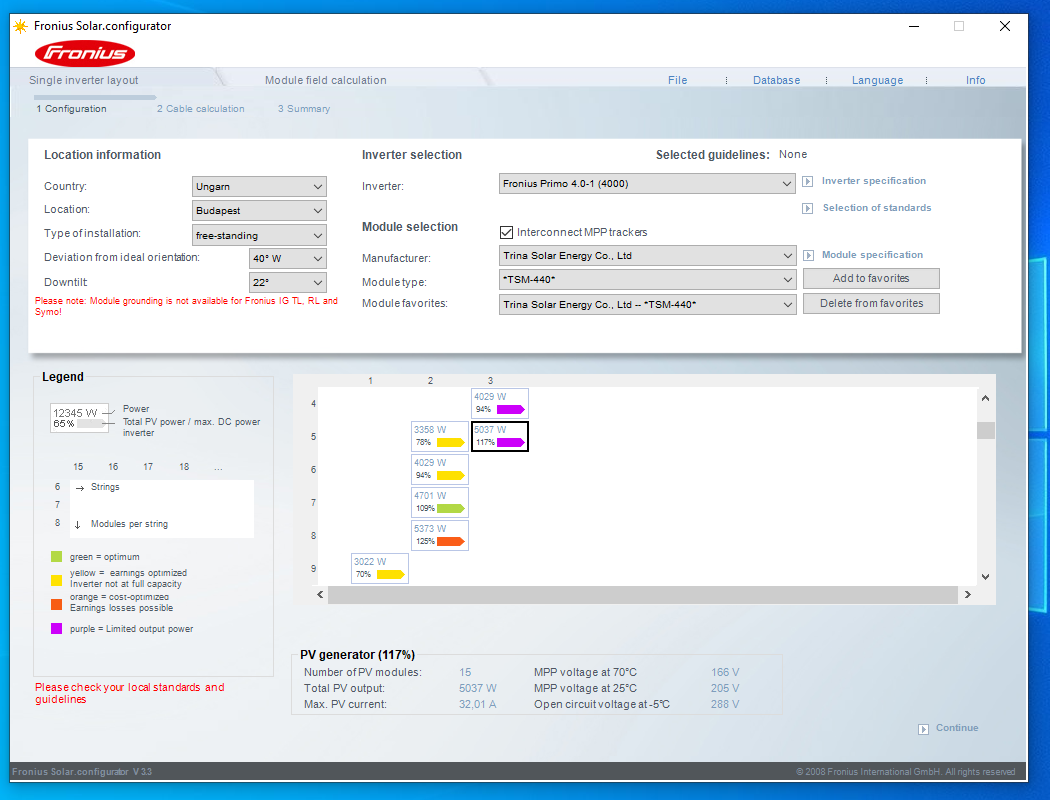Click arrow icon beside Inverter specification

(x=808, y=182)
